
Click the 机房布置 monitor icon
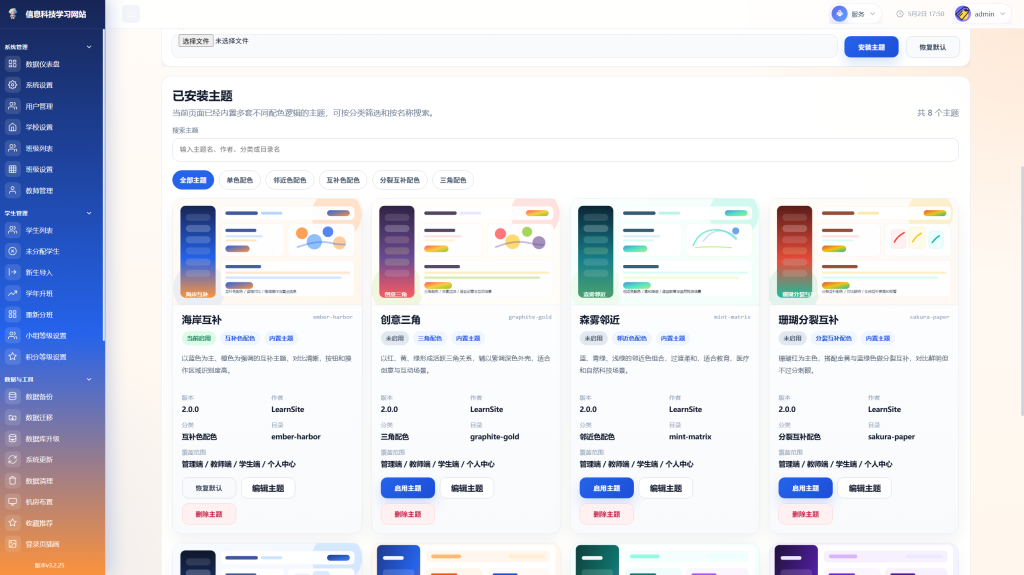coord(12,502)
